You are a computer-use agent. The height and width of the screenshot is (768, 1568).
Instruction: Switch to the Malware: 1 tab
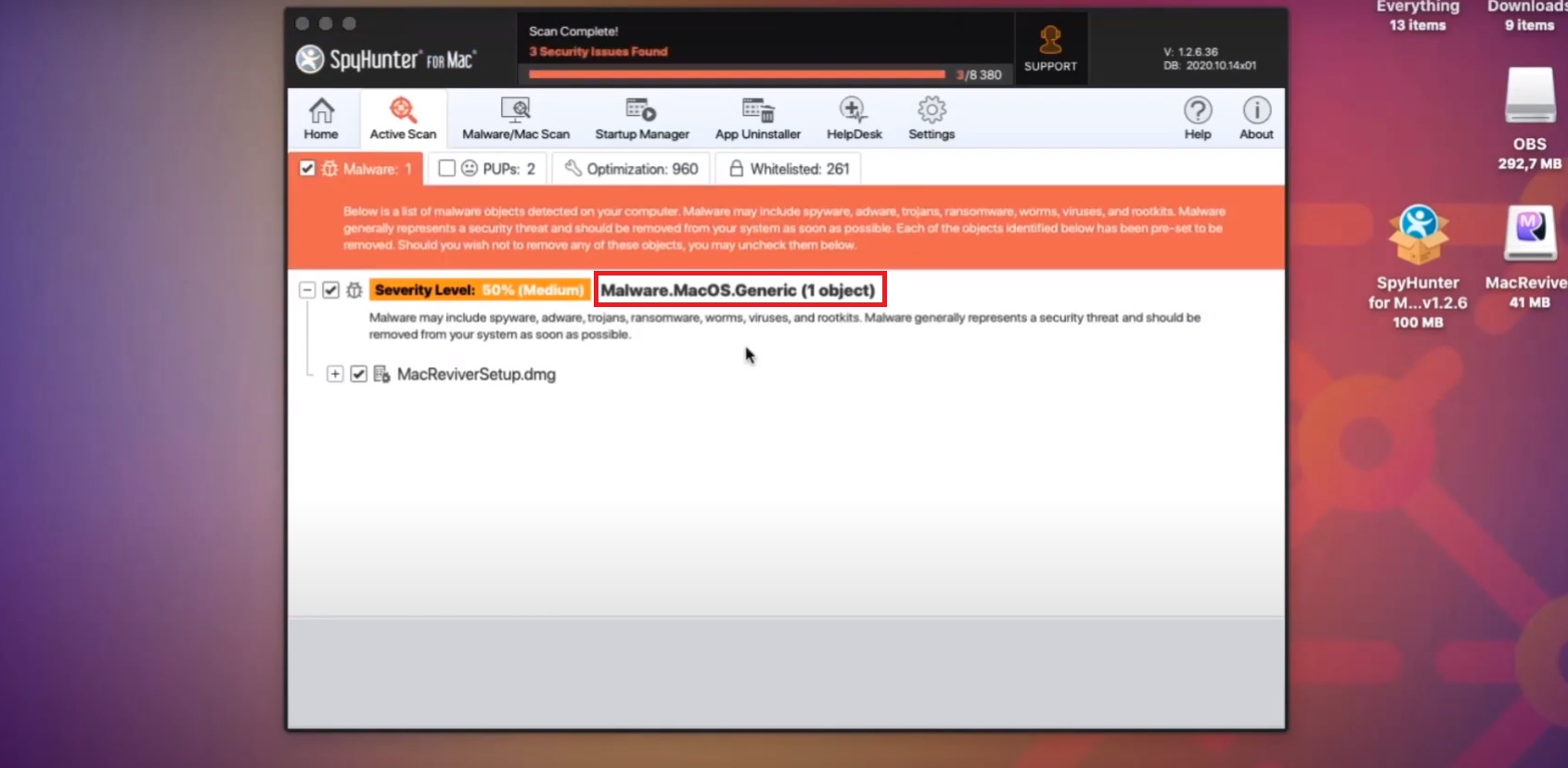[x=355, y=169]
